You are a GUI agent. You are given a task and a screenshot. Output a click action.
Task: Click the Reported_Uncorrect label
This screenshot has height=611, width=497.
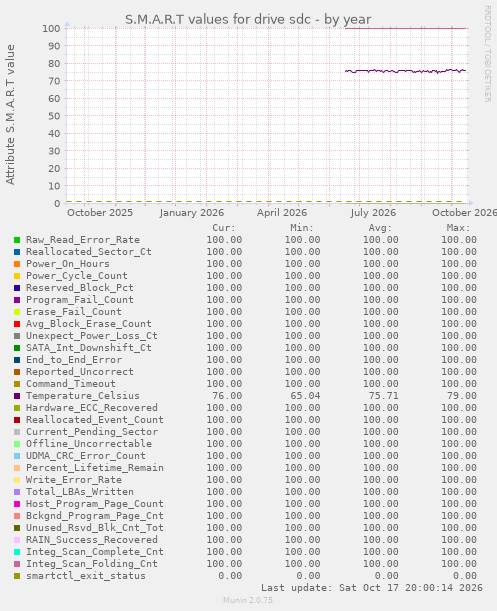[x=80, y=372]
